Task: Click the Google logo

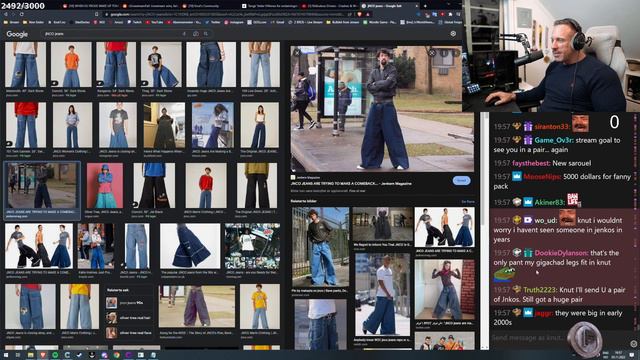Action: point(17,34)
